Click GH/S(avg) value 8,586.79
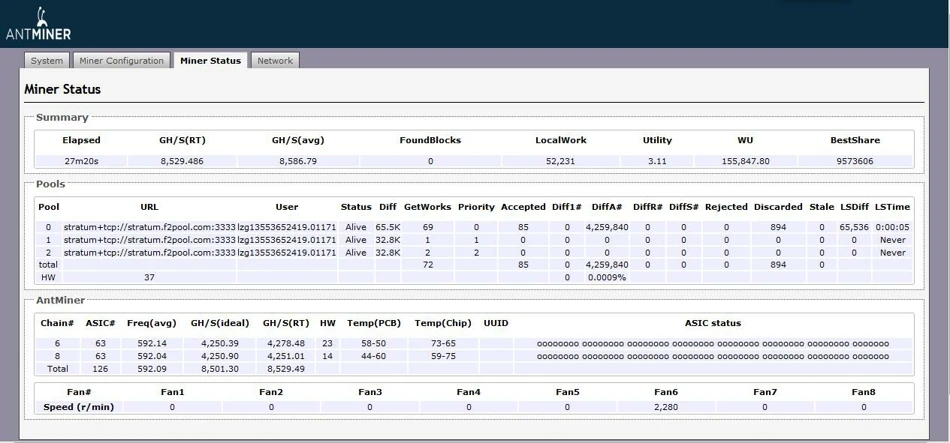Viewport: 950px width, 443px height. coord(298,161)
